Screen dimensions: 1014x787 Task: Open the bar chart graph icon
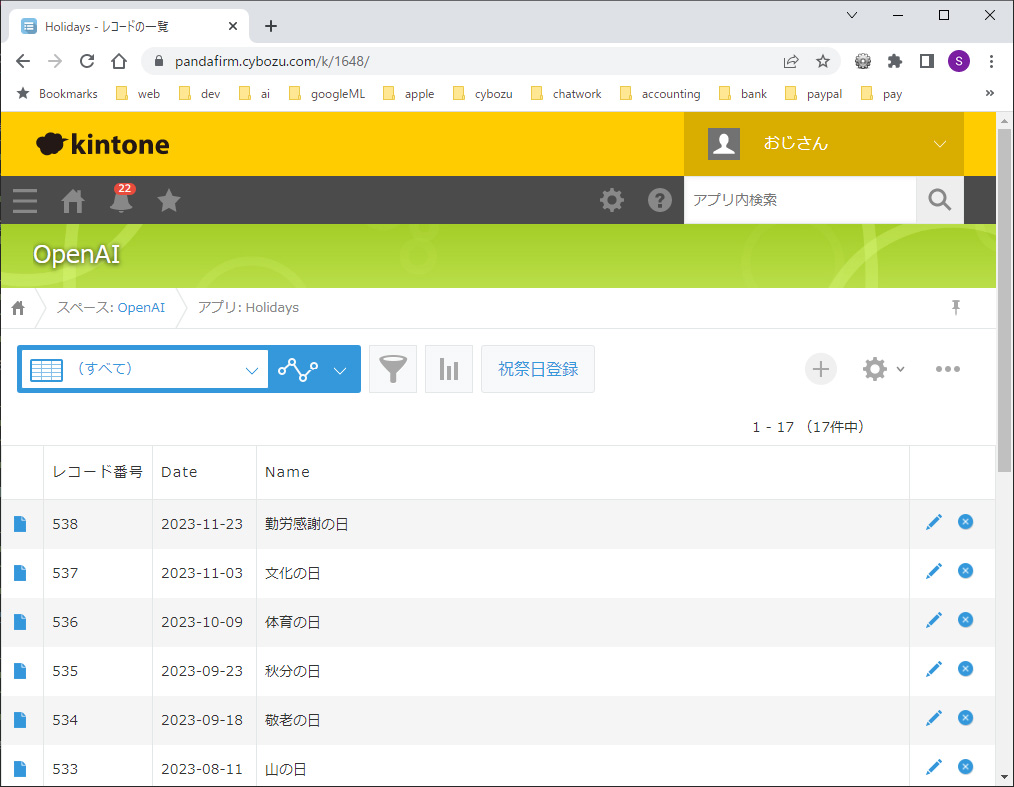tap(449, 369)
